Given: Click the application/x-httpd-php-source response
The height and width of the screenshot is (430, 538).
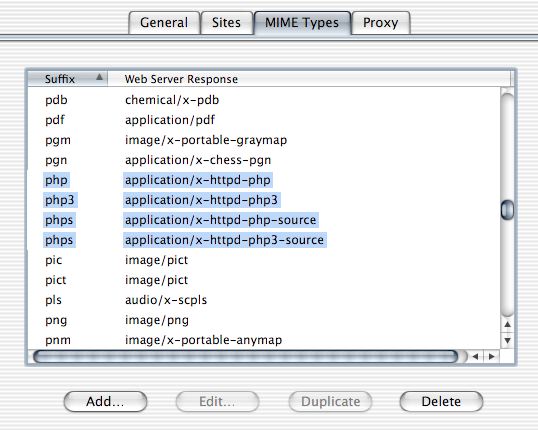Looking at the screenshot, I should coord(221,220).
